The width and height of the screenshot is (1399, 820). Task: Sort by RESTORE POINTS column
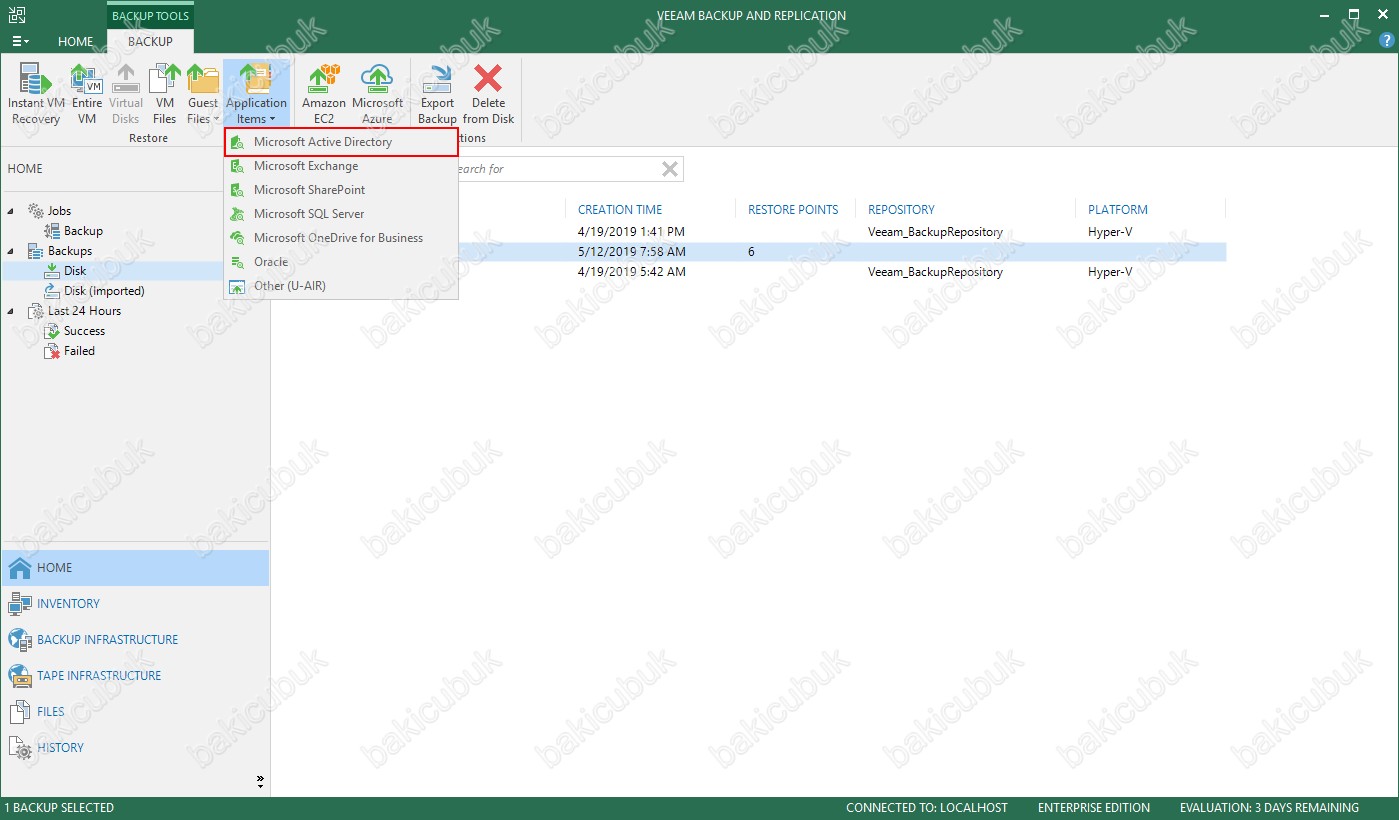793,210
